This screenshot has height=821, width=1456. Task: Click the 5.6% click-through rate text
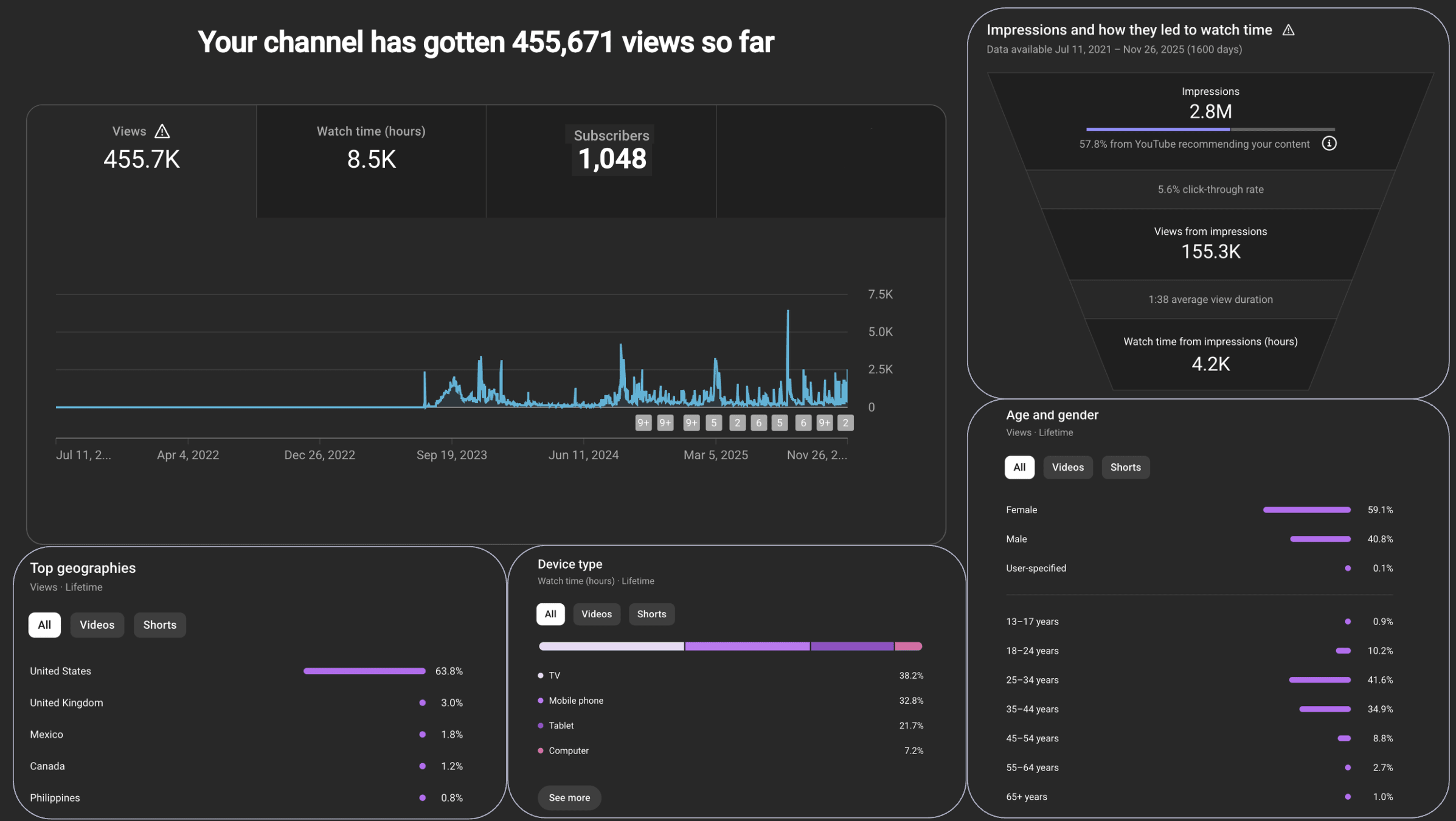pos(1210,189)
